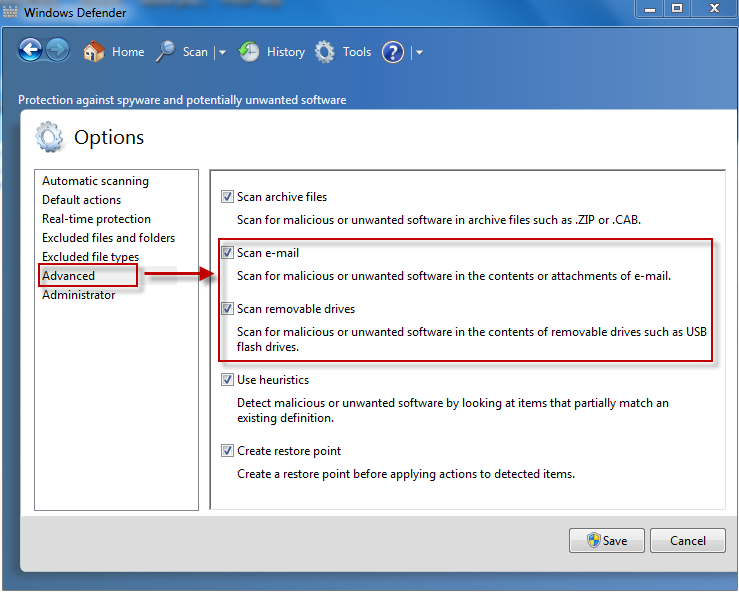Click the 'Scan archive files' label text
This screenshot has width=739, height=592.
point(282,197)
